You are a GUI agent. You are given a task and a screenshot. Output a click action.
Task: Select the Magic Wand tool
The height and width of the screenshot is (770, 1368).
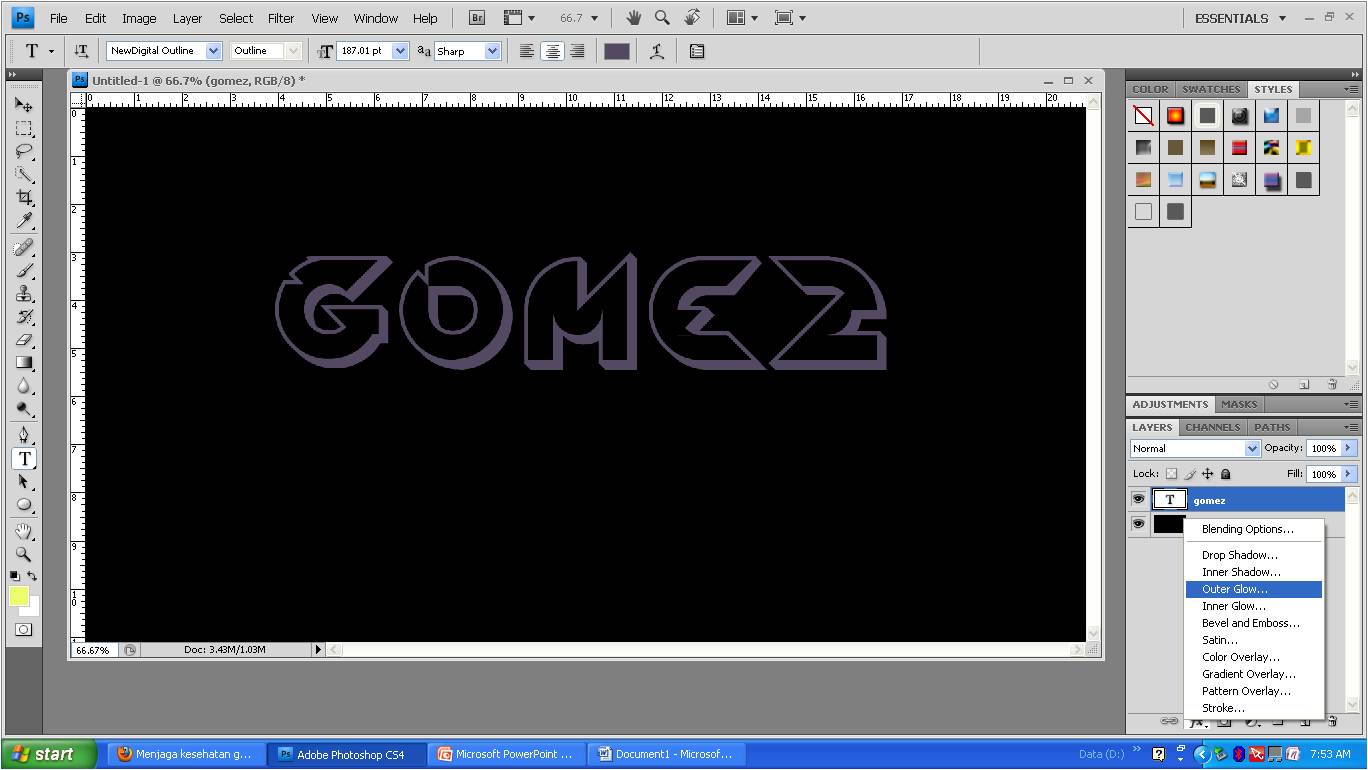pyautogui.click(x=24, y=175)
